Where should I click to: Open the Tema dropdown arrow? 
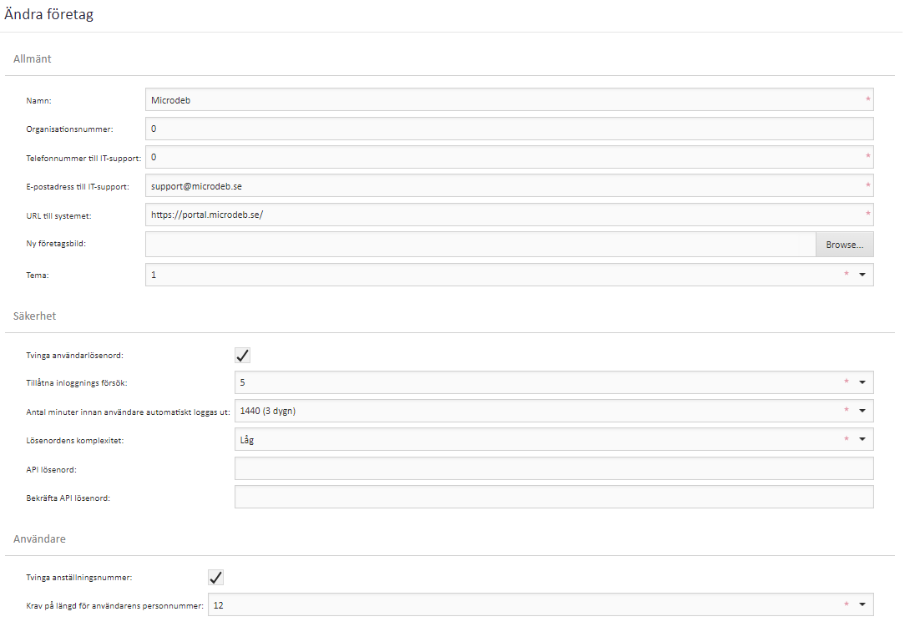[x=862, y=274]
